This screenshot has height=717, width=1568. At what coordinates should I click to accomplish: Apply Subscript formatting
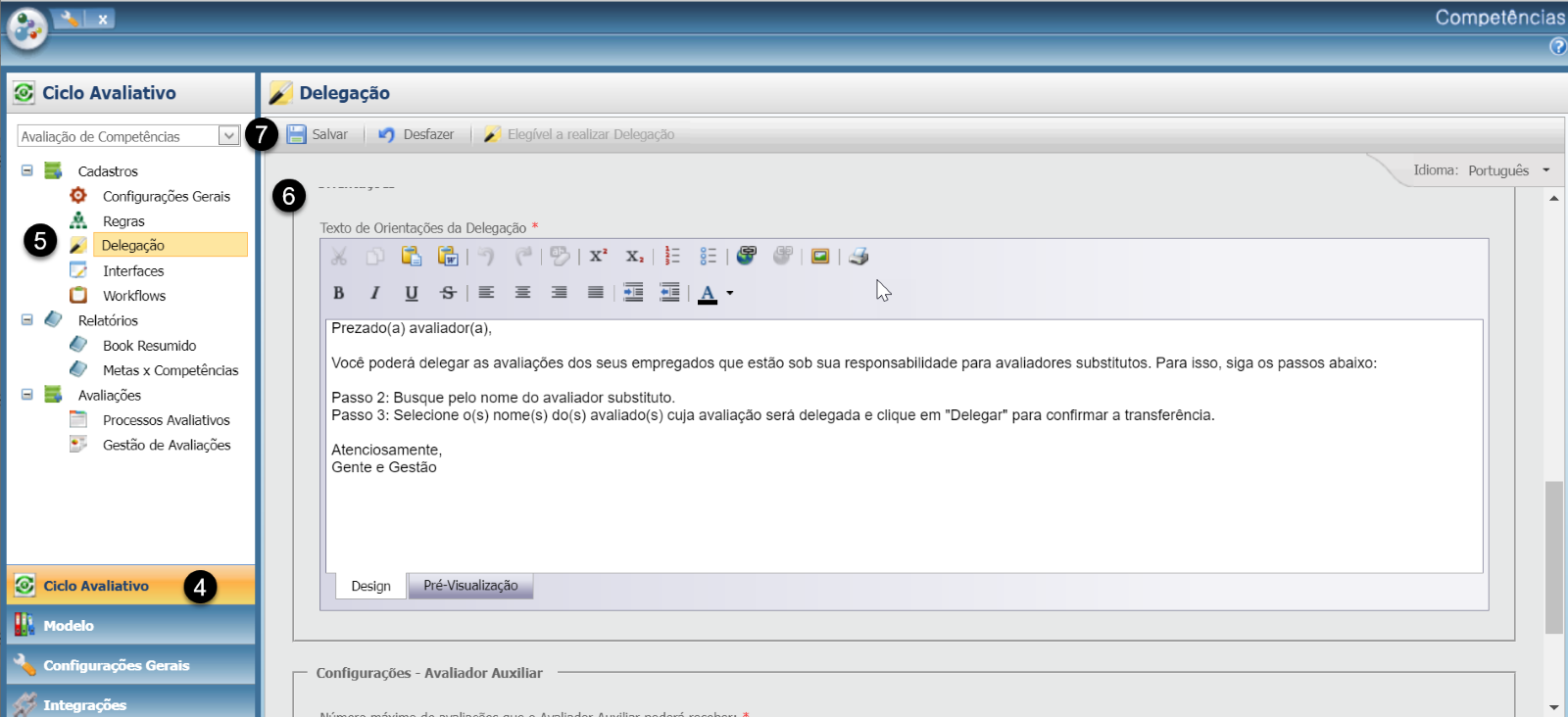(635, 257)
